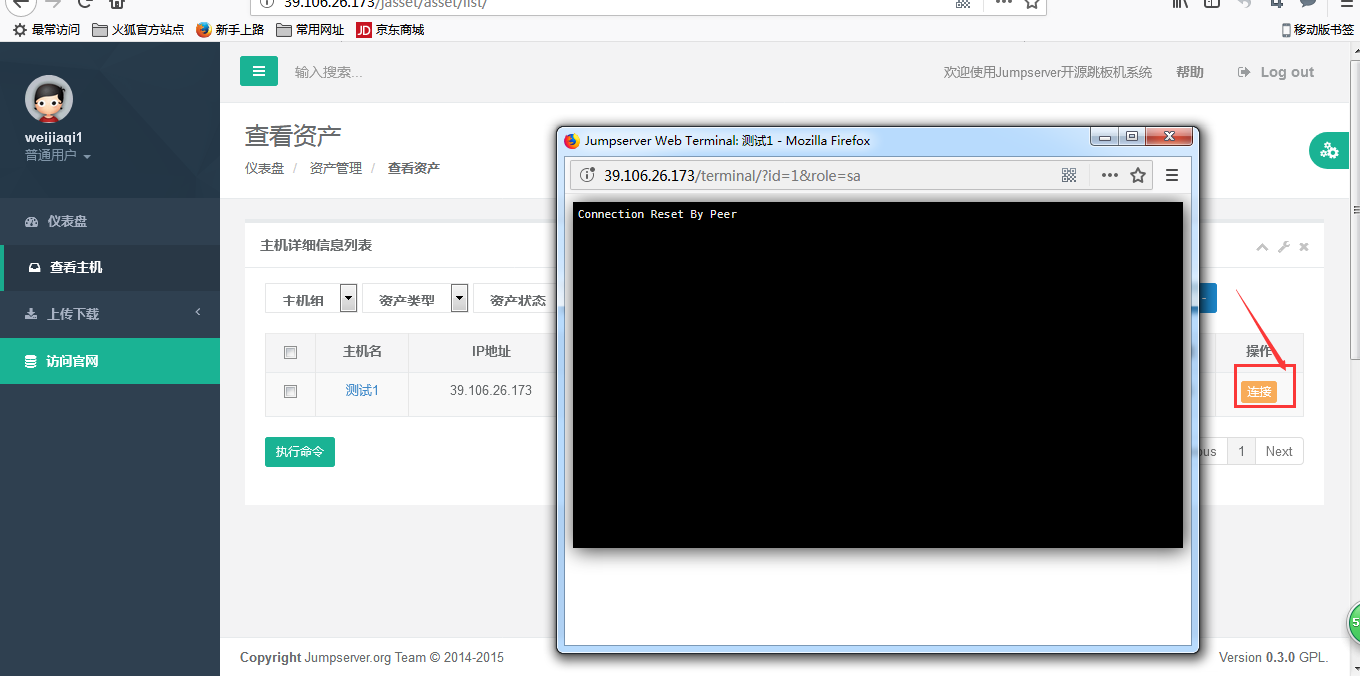Open the 测试1 host link

click(362, 390)
